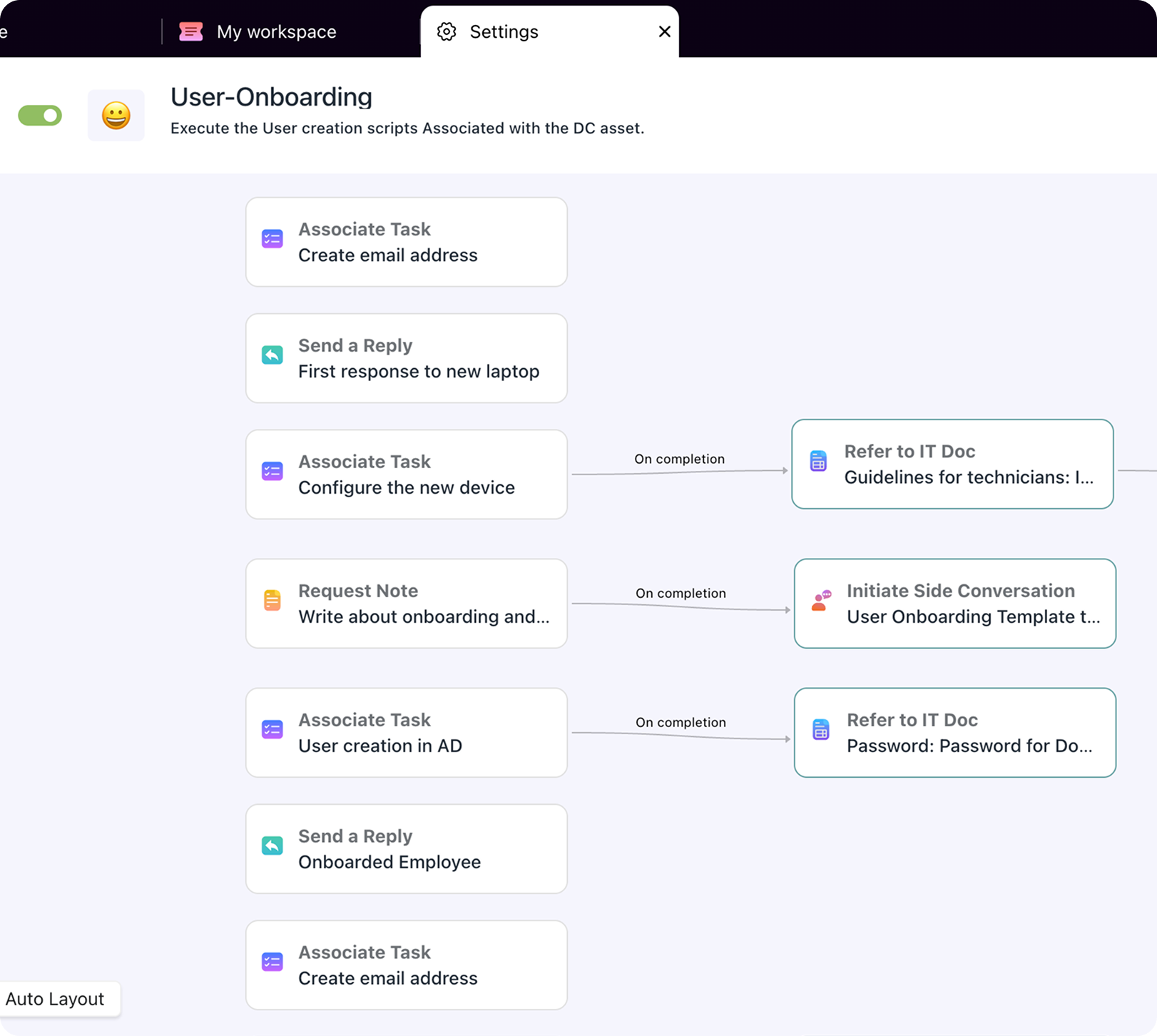
Task: Select the bottom Create email address node
Action: tap(406, 965)
